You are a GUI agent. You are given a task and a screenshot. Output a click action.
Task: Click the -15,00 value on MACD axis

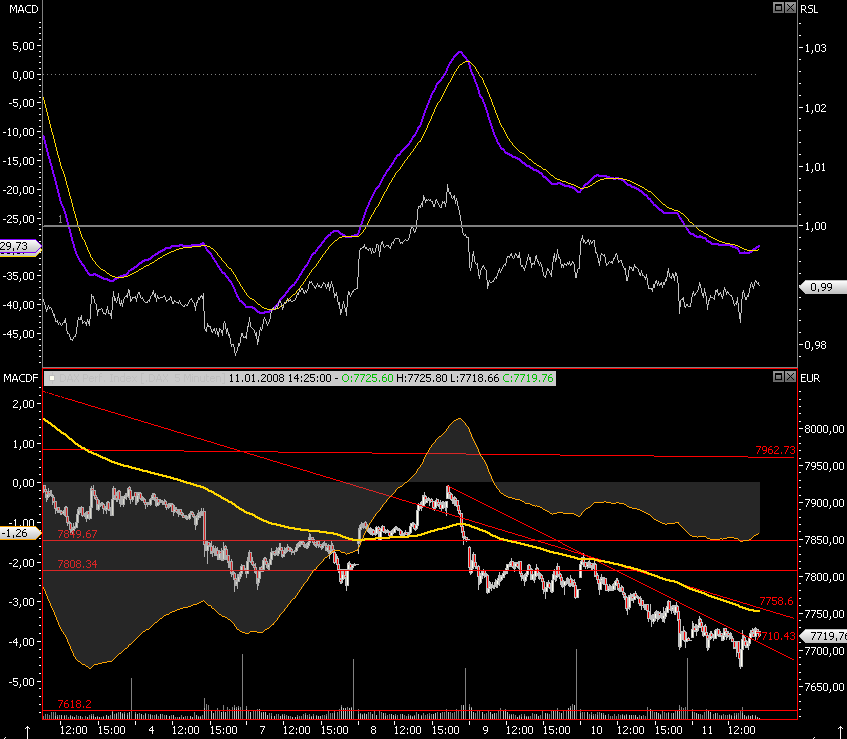tap(19, 161)
